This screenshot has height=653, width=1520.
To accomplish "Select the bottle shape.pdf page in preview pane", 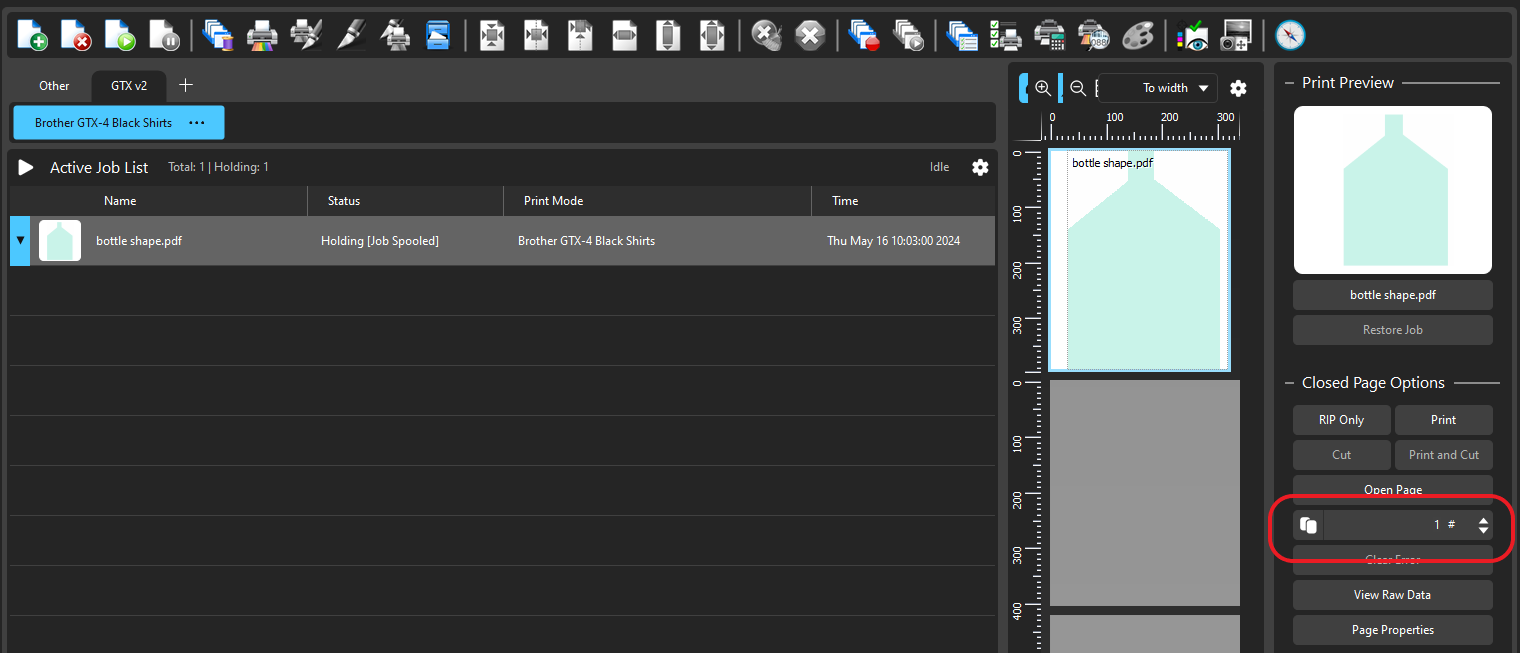I will click(x=1140, y=260).
